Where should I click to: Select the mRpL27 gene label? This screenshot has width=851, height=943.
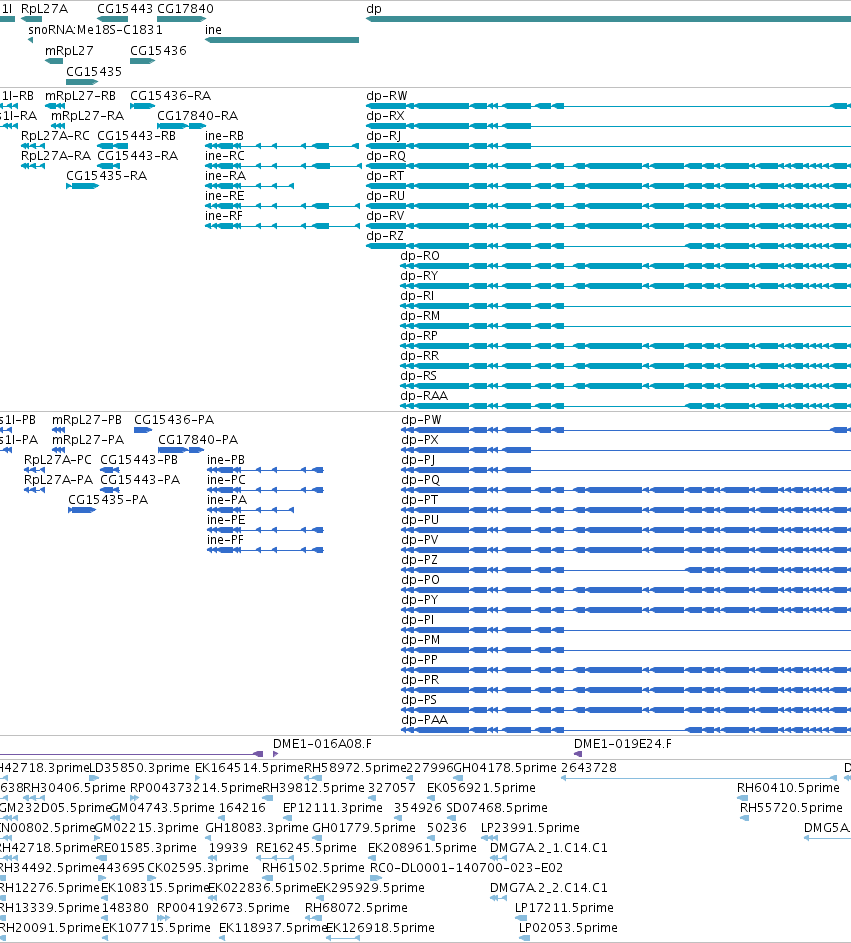point(69,51)
